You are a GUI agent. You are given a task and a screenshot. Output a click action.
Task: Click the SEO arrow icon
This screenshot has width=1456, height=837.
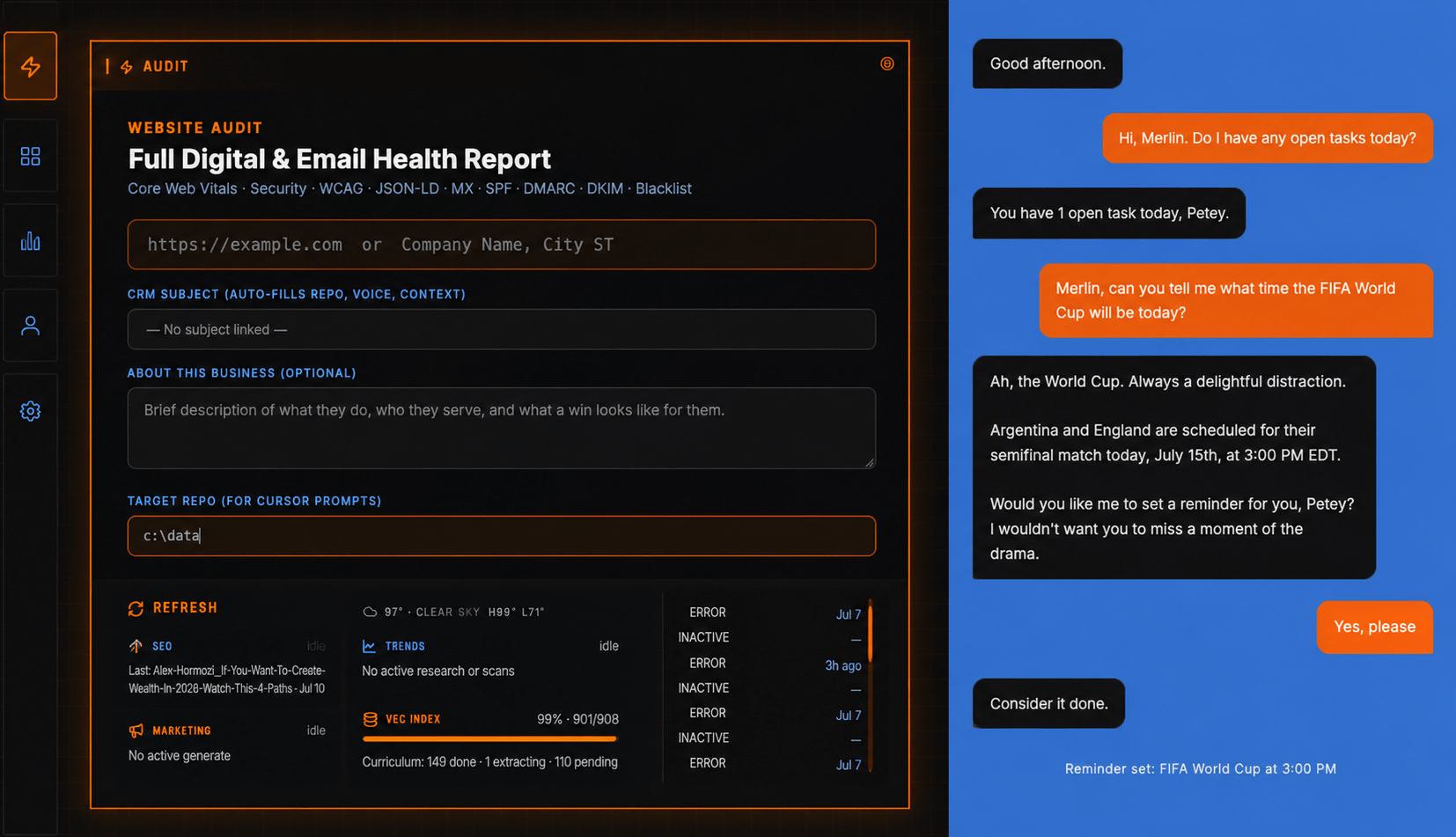pyautogui.click(x=136, y=646)
